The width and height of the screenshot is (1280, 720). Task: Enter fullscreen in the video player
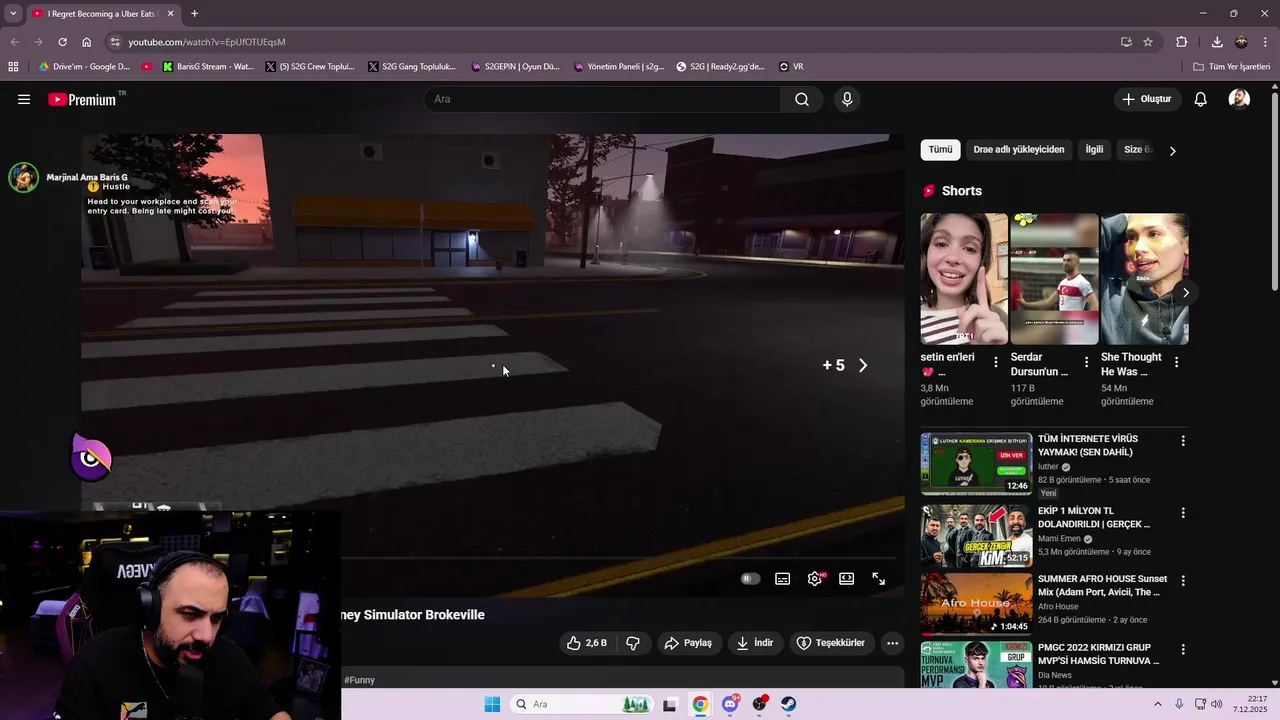pos(879,579)
